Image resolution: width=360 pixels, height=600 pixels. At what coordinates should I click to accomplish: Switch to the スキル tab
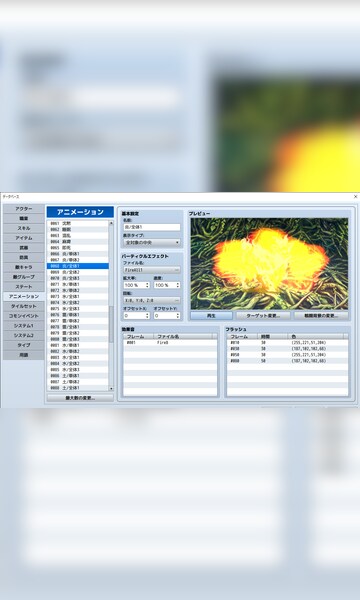[24, 228]
